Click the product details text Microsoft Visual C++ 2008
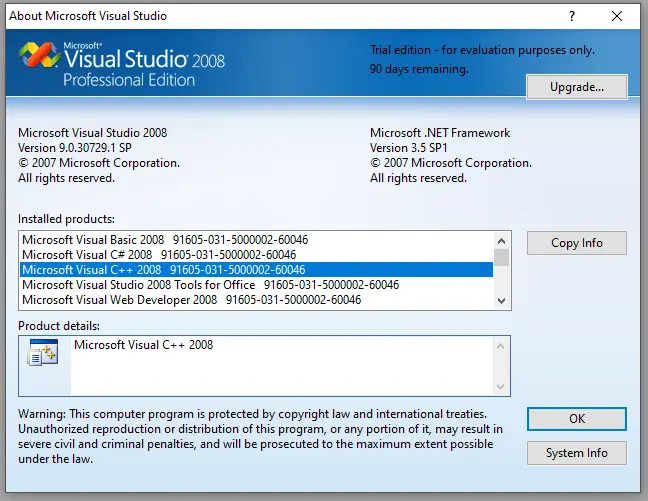This screenshot has width=648, height=501. point(143,345)
